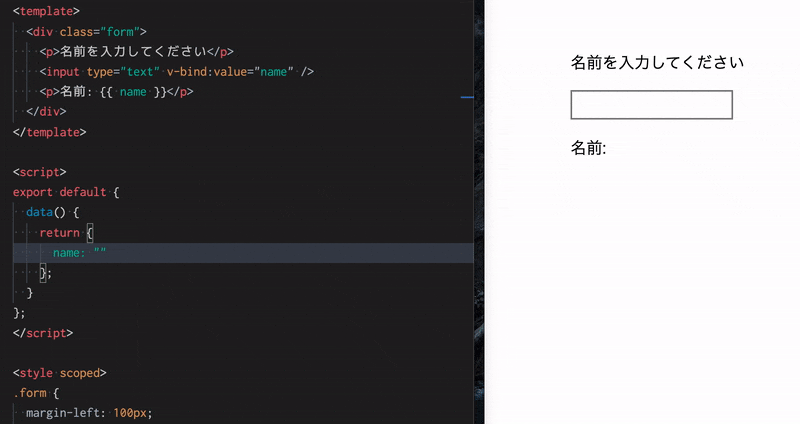Click the 'return {' line
Screen dimensions: 800x424
click(x=66, y=233)
